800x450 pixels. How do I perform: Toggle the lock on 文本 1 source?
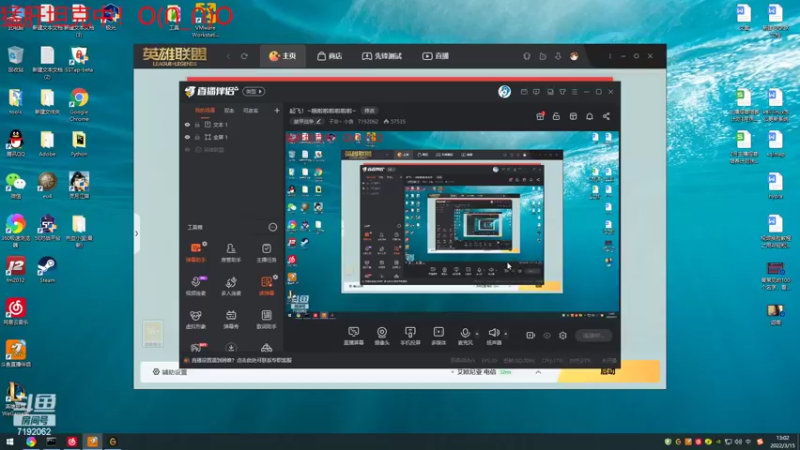click(197, 124)
